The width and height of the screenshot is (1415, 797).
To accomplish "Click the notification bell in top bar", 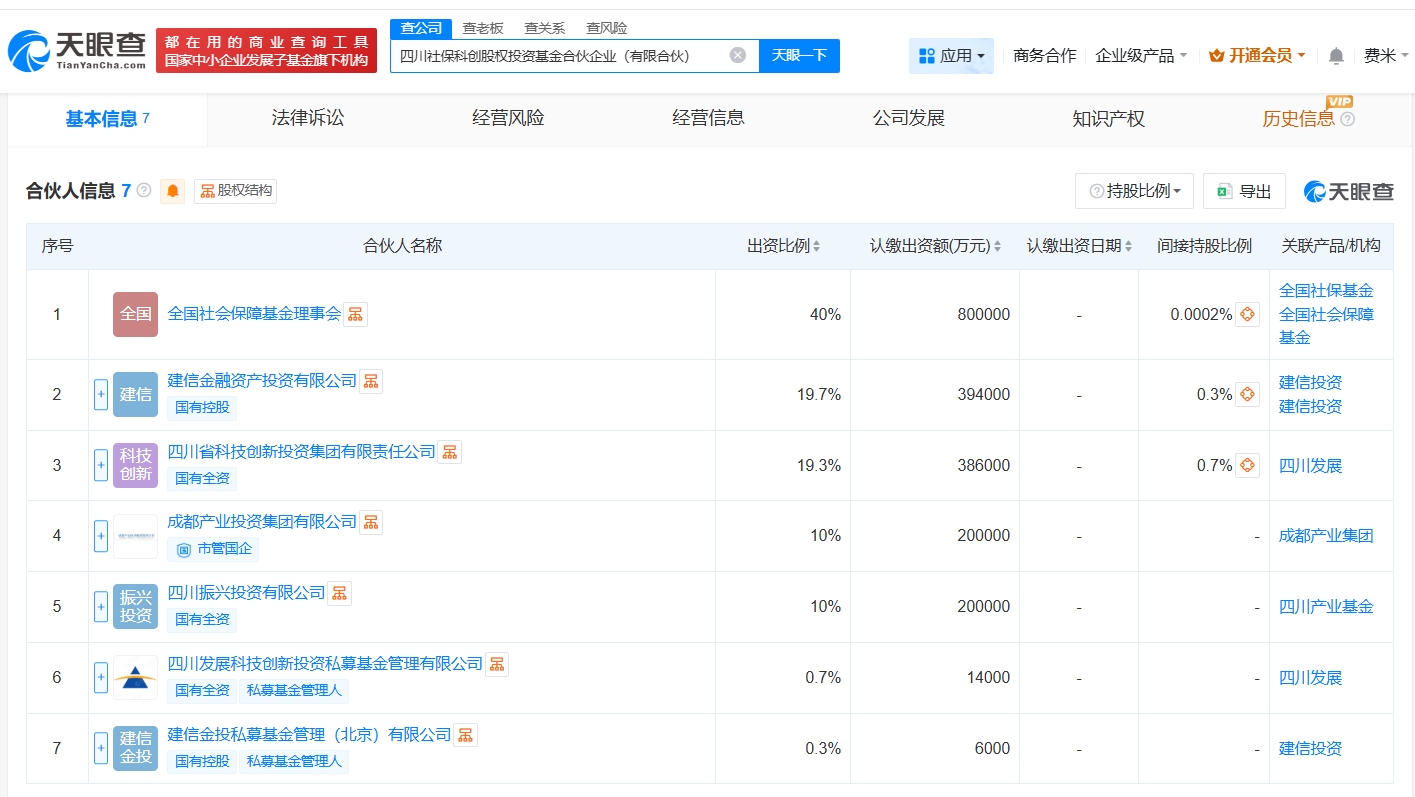I will 1336,56.
